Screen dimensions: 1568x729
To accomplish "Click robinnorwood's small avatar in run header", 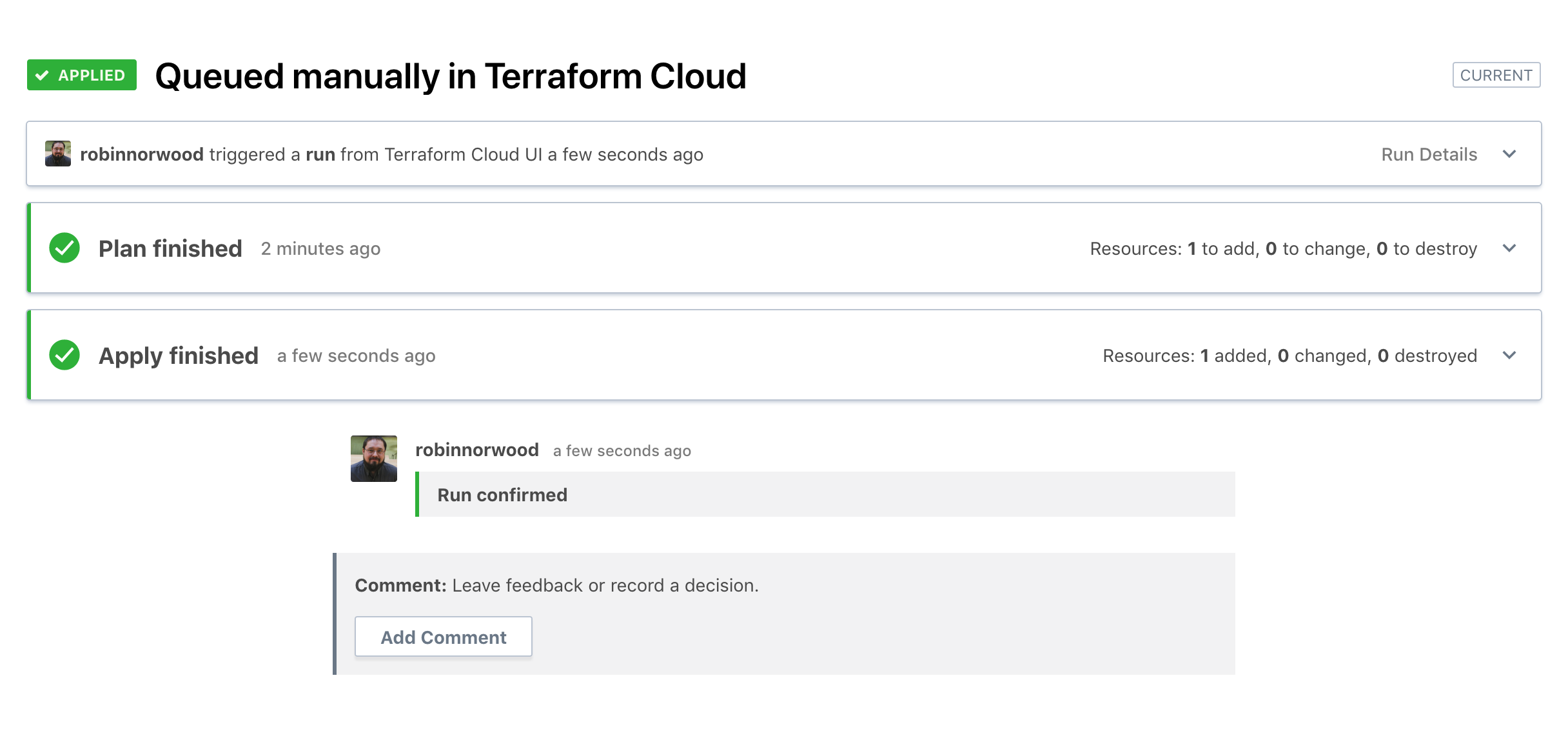I will pyautogui.click(x=58, y=154).
